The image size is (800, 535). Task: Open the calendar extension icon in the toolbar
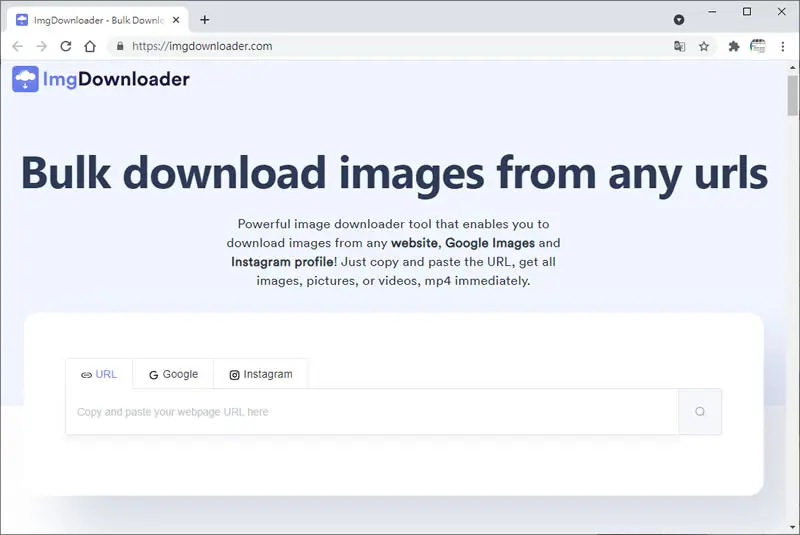758,46
